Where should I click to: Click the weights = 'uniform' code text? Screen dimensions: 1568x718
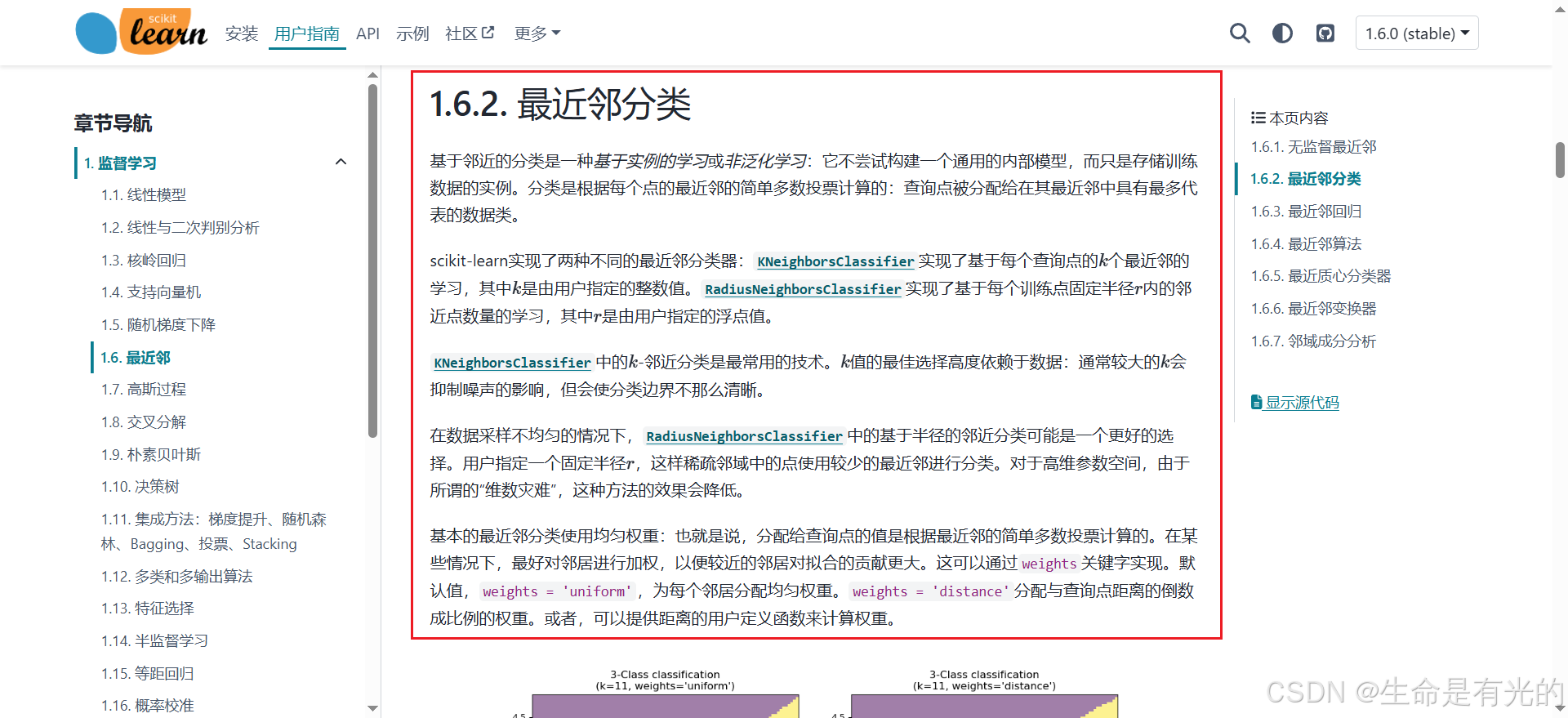click(x=557, y=591)
